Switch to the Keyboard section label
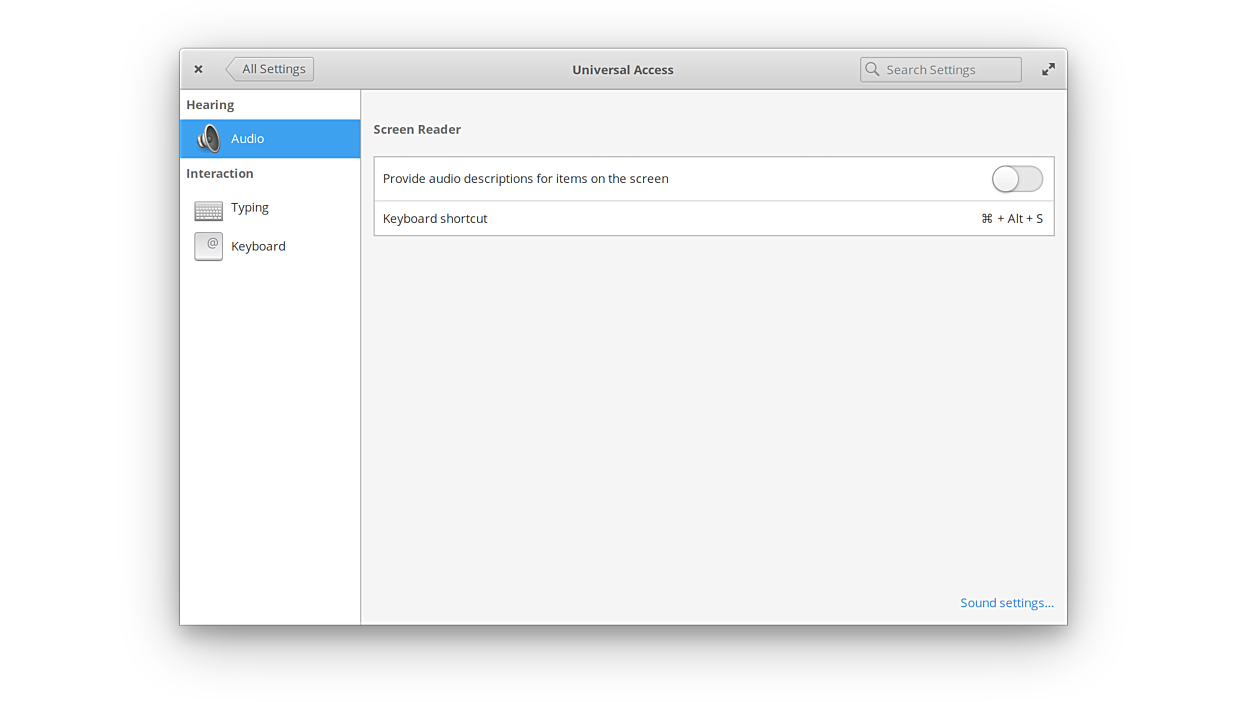1248x702 pixels. click(258, 246)
